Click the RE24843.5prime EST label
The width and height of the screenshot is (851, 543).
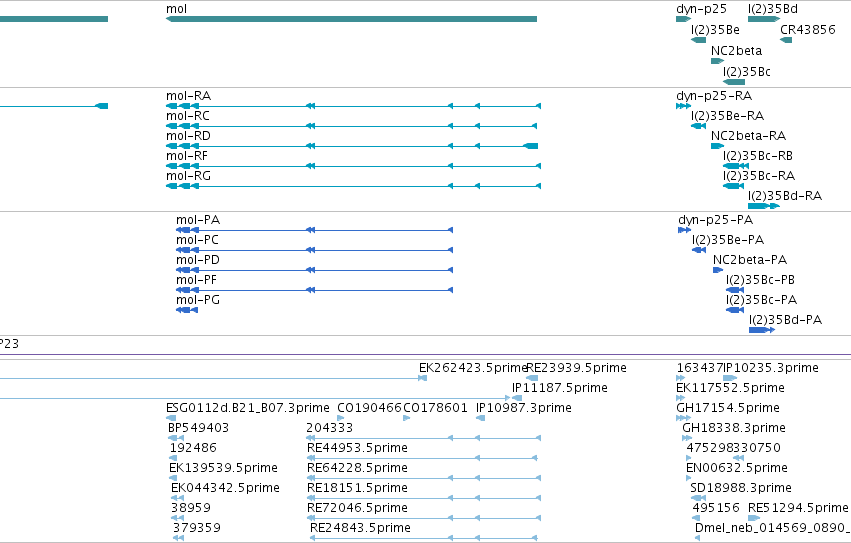point(360,529)
